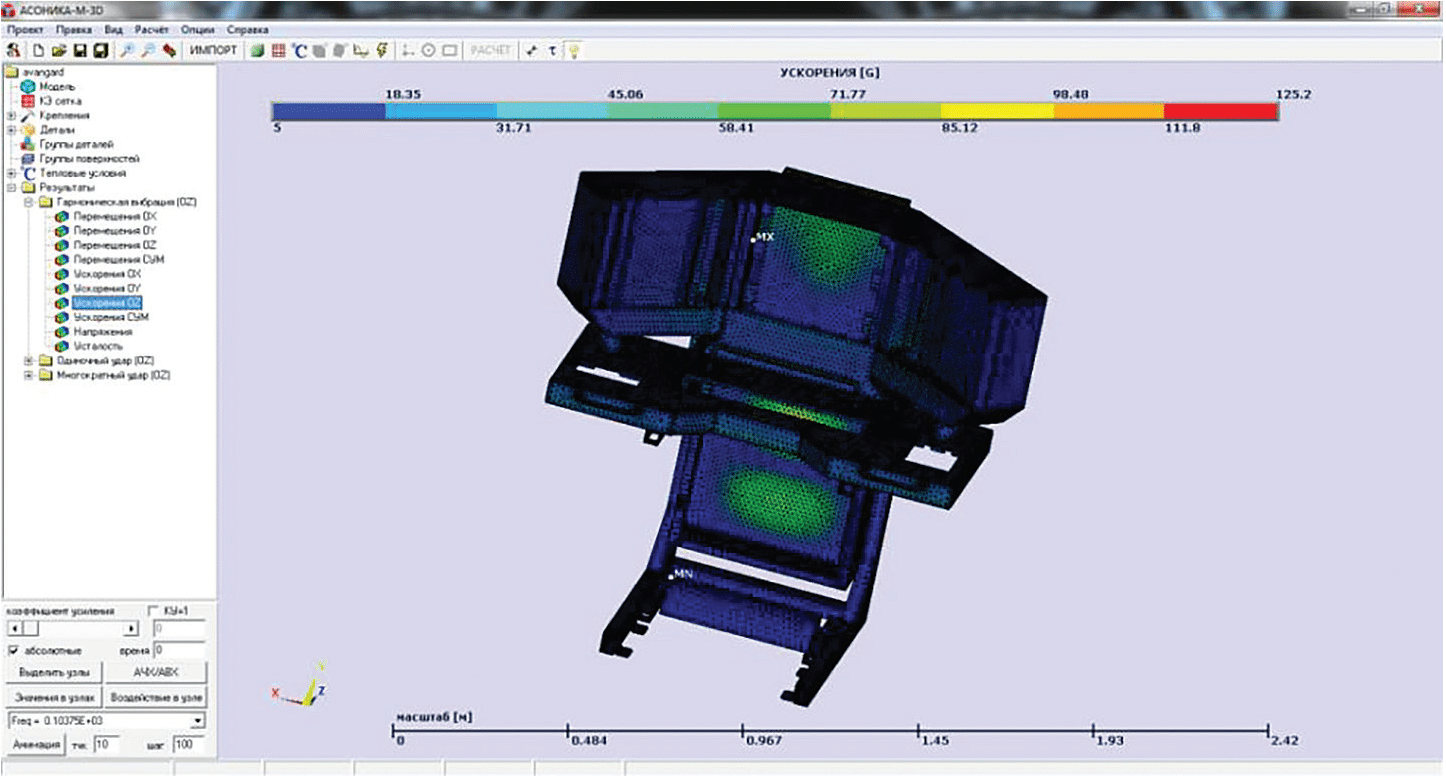Expand the Одиночный удар (OZ) tree node
The width and height of the screenshot is (1446, 778).
pyautogui.click(x=29, y=360)
